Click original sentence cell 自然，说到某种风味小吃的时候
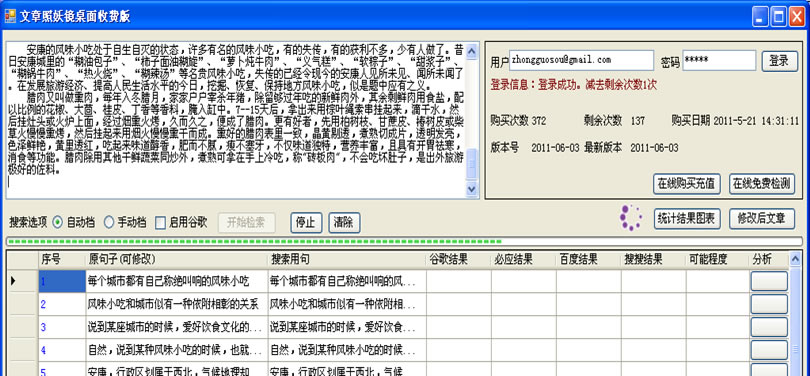The height and width of the screenshot is (376, 810). point(177,350)
